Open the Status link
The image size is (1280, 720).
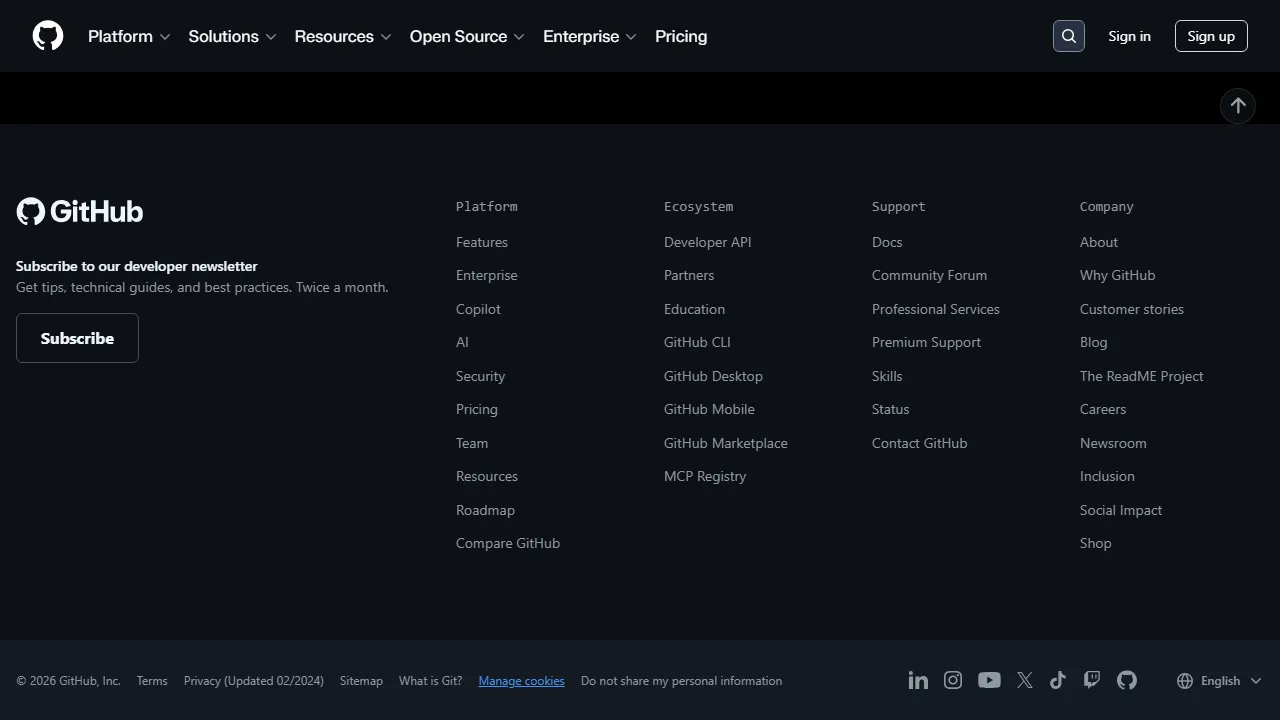point(891,409)
